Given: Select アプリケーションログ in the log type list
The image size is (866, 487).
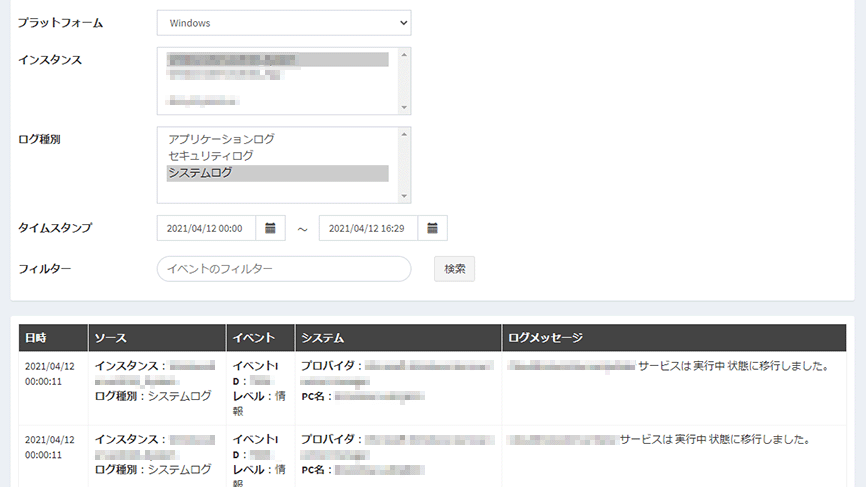Looking at the screenshot, I should (277, 139).
